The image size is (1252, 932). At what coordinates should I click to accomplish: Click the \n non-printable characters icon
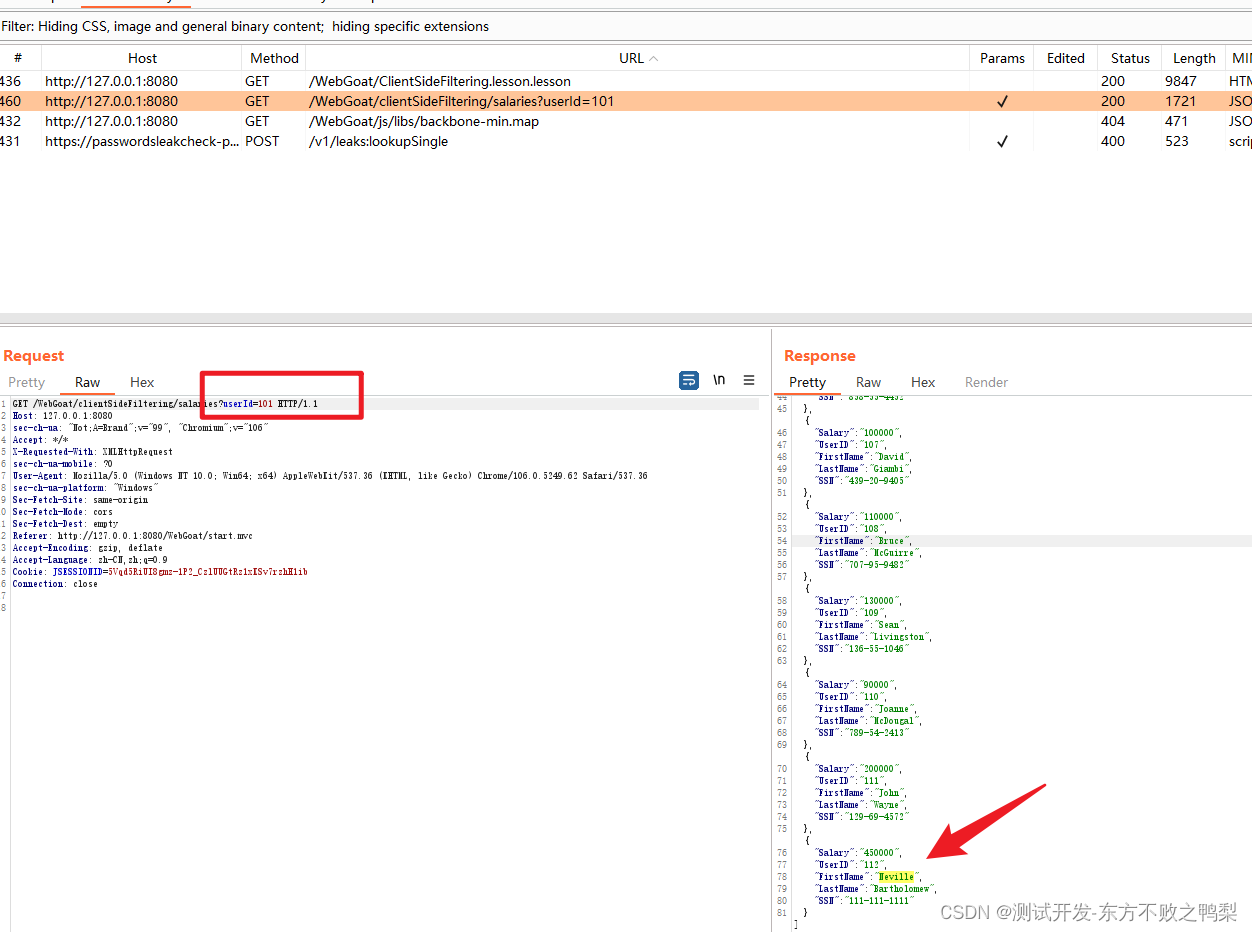(x=719, y=380)
